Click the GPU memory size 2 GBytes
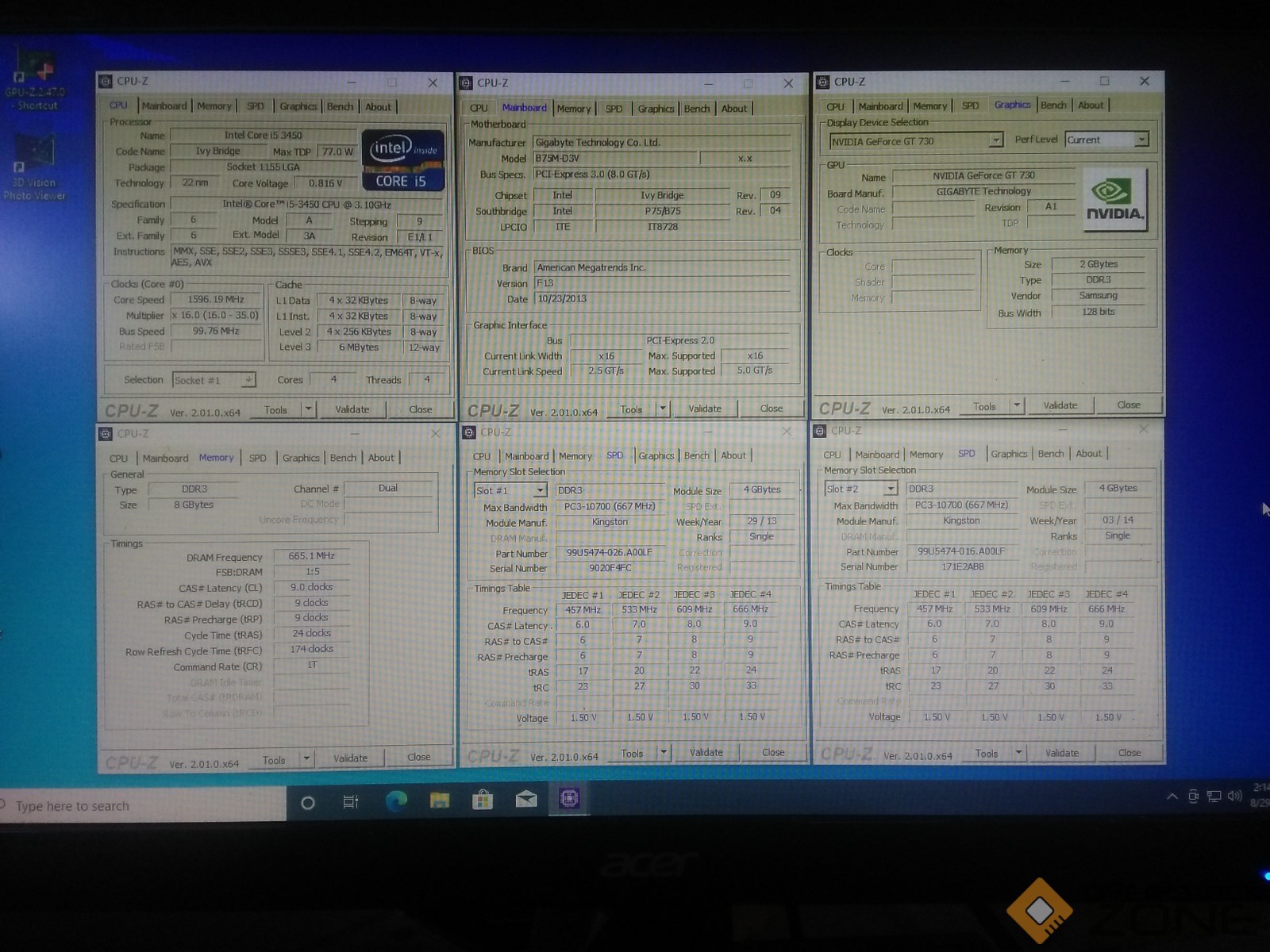The image size is (1270, 952). (x=1099, y=264)
